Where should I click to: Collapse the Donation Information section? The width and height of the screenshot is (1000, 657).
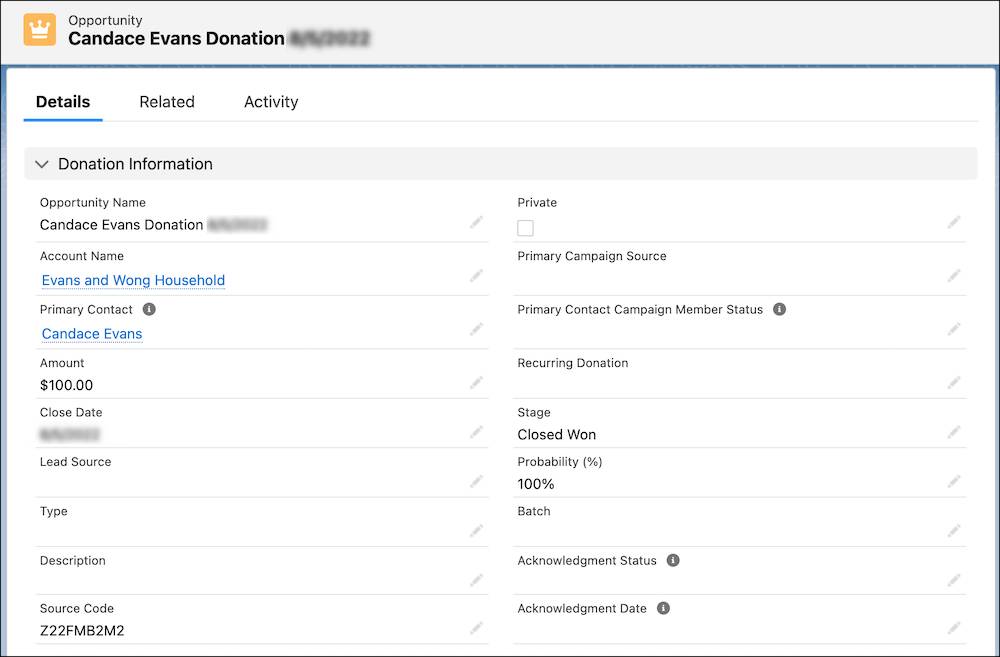pos(42,163)
